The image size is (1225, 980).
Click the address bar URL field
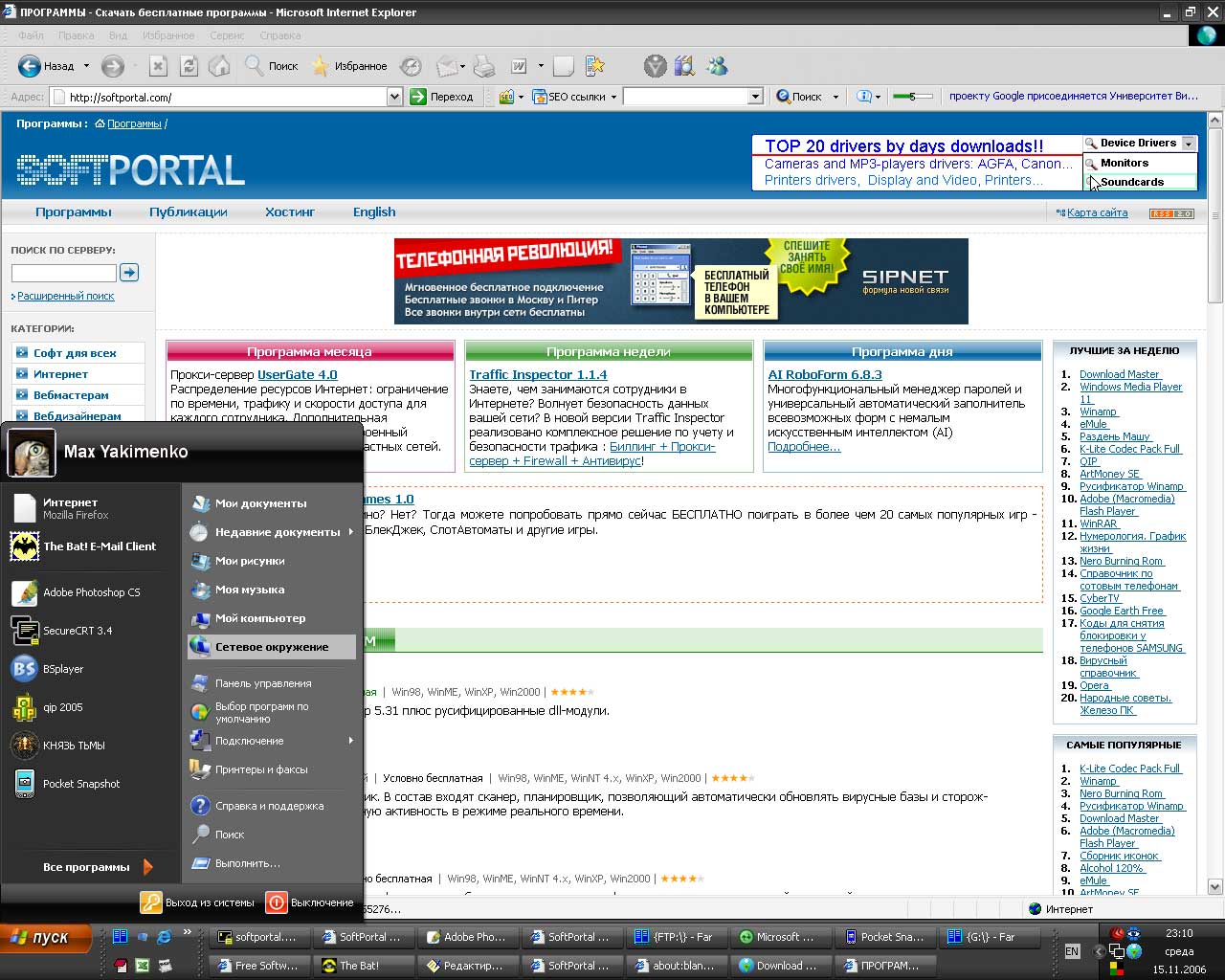click(x=226, y=97)
